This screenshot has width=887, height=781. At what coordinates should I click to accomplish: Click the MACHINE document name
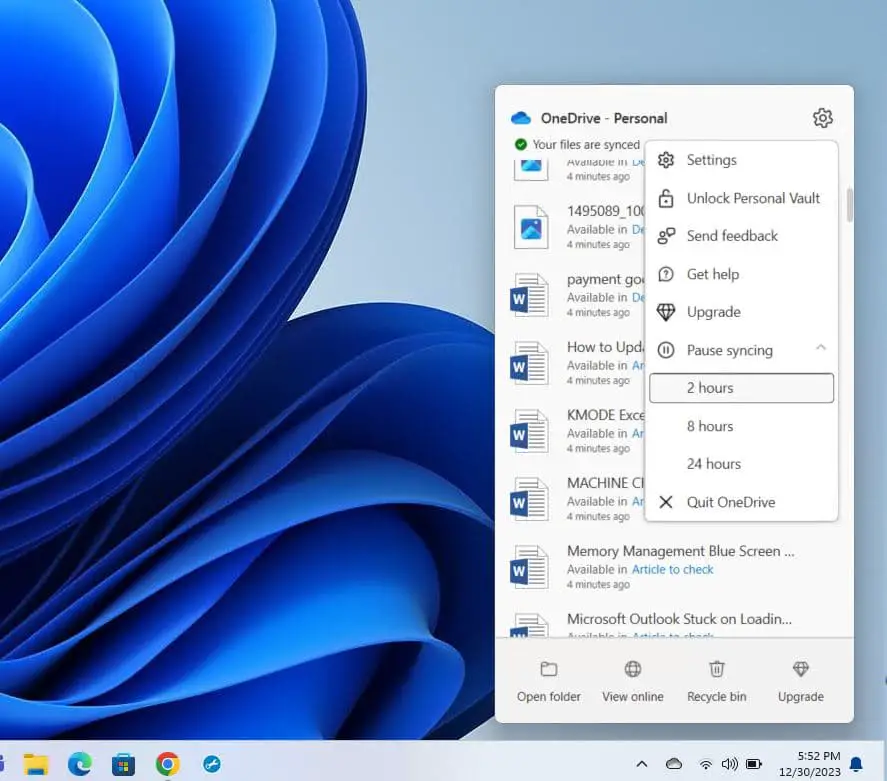[605, 483]
